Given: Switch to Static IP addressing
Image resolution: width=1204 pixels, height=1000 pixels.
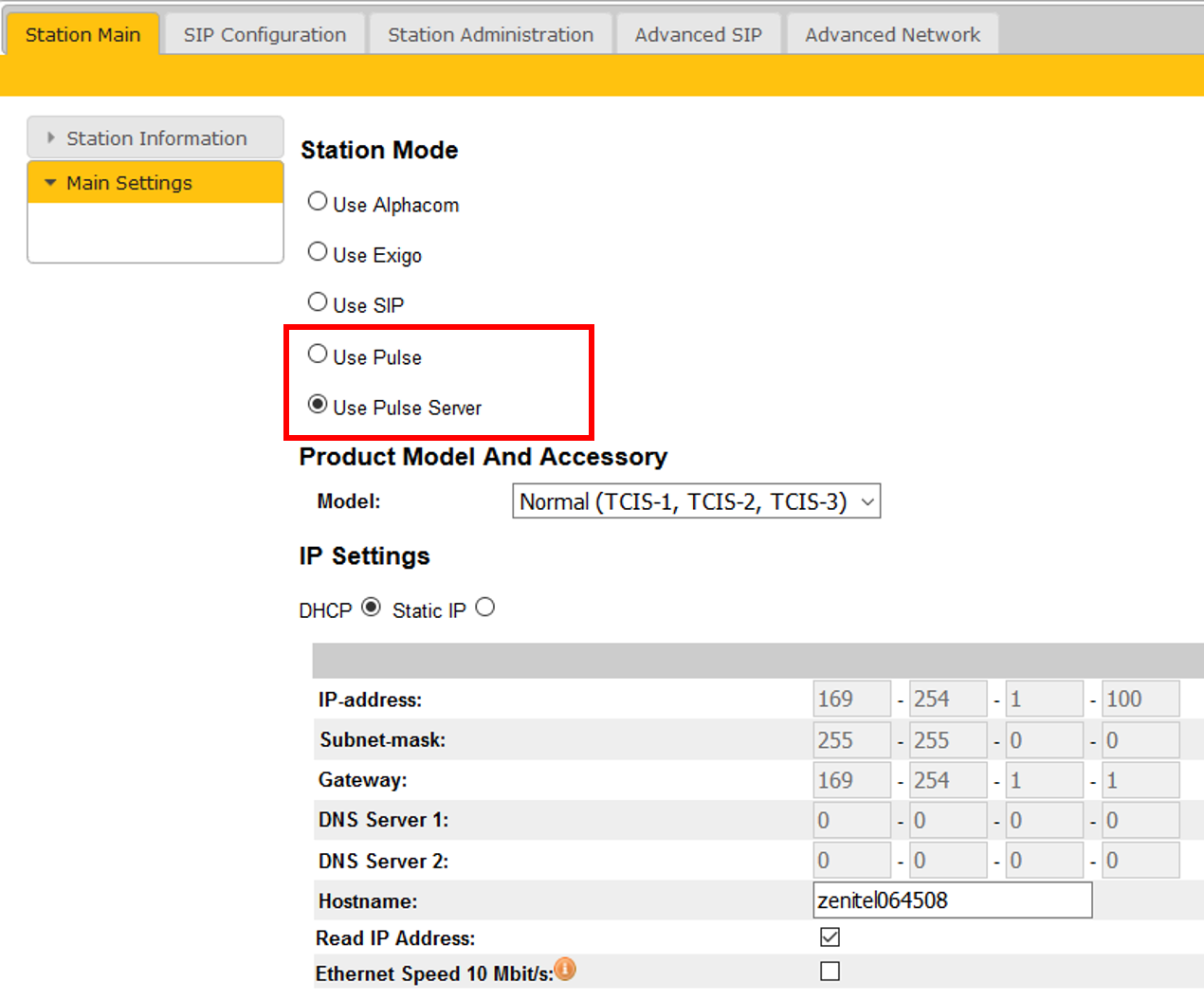Looking at the screenshot, I should tap(485, 607).
